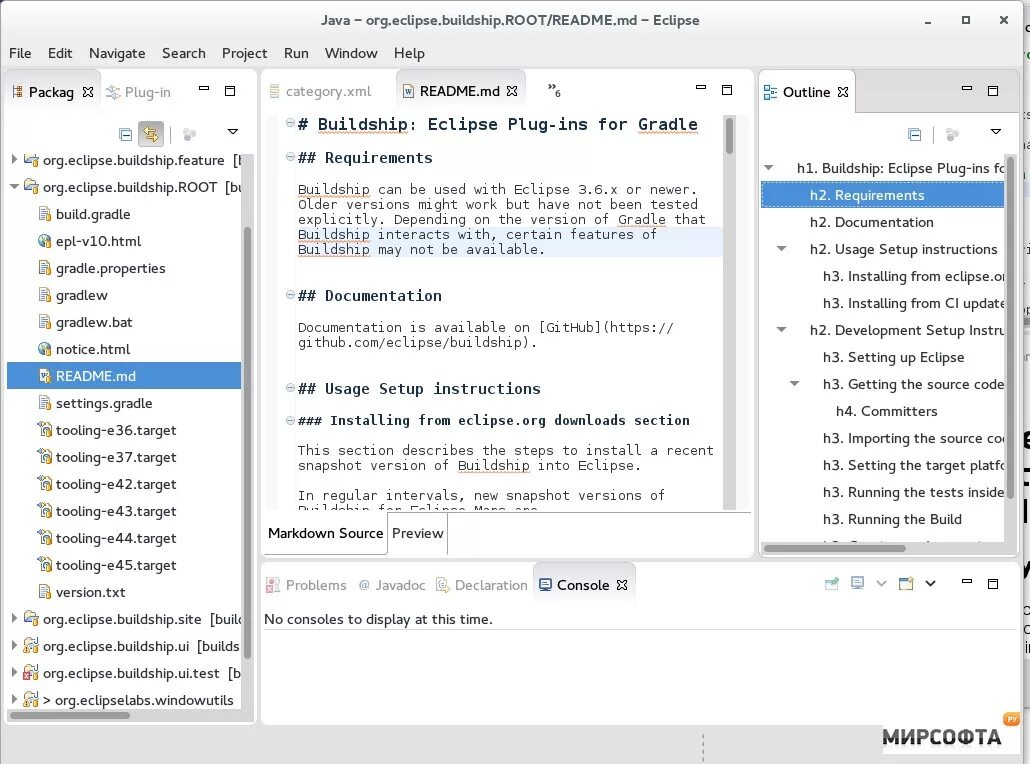Open the Run menu
Screen dimensions: 1030x764
pos(296,53)
